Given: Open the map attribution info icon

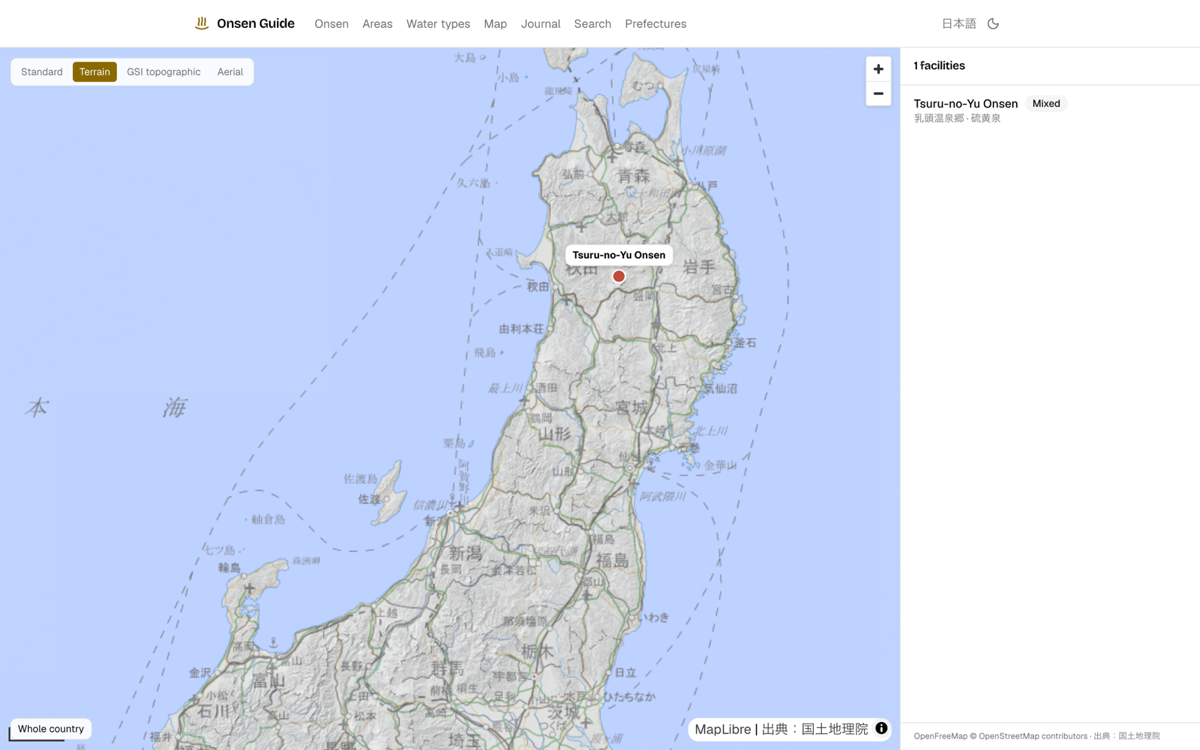Looking at the screenshot, I should click(881, 728).
